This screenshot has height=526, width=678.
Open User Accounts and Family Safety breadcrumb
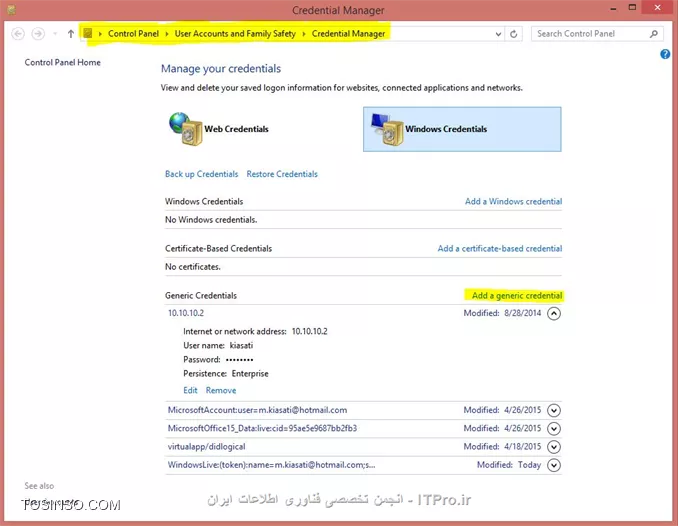point(235,33)
